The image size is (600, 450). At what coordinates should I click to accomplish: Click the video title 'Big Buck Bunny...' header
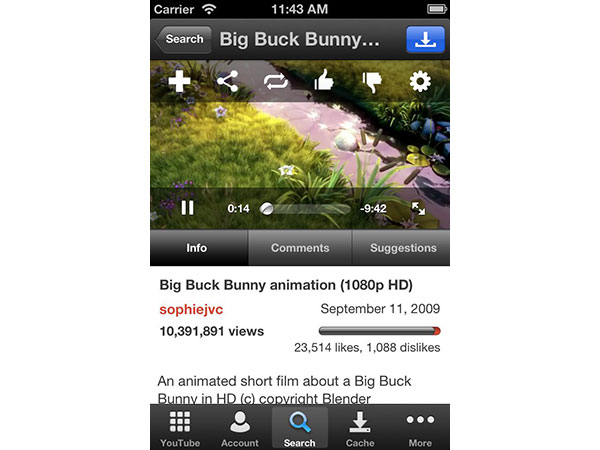(x=299, y=39)
